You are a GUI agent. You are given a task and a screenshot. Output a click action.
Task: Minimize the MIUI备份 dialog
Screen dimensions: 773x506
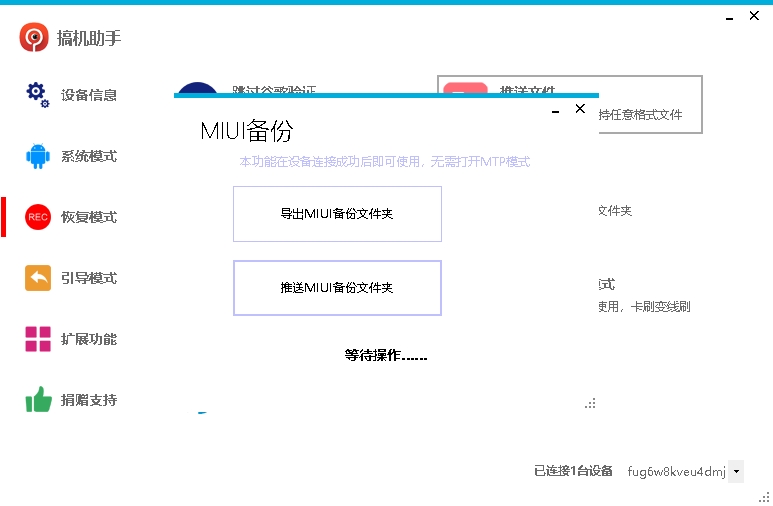(x=556, y=112)
